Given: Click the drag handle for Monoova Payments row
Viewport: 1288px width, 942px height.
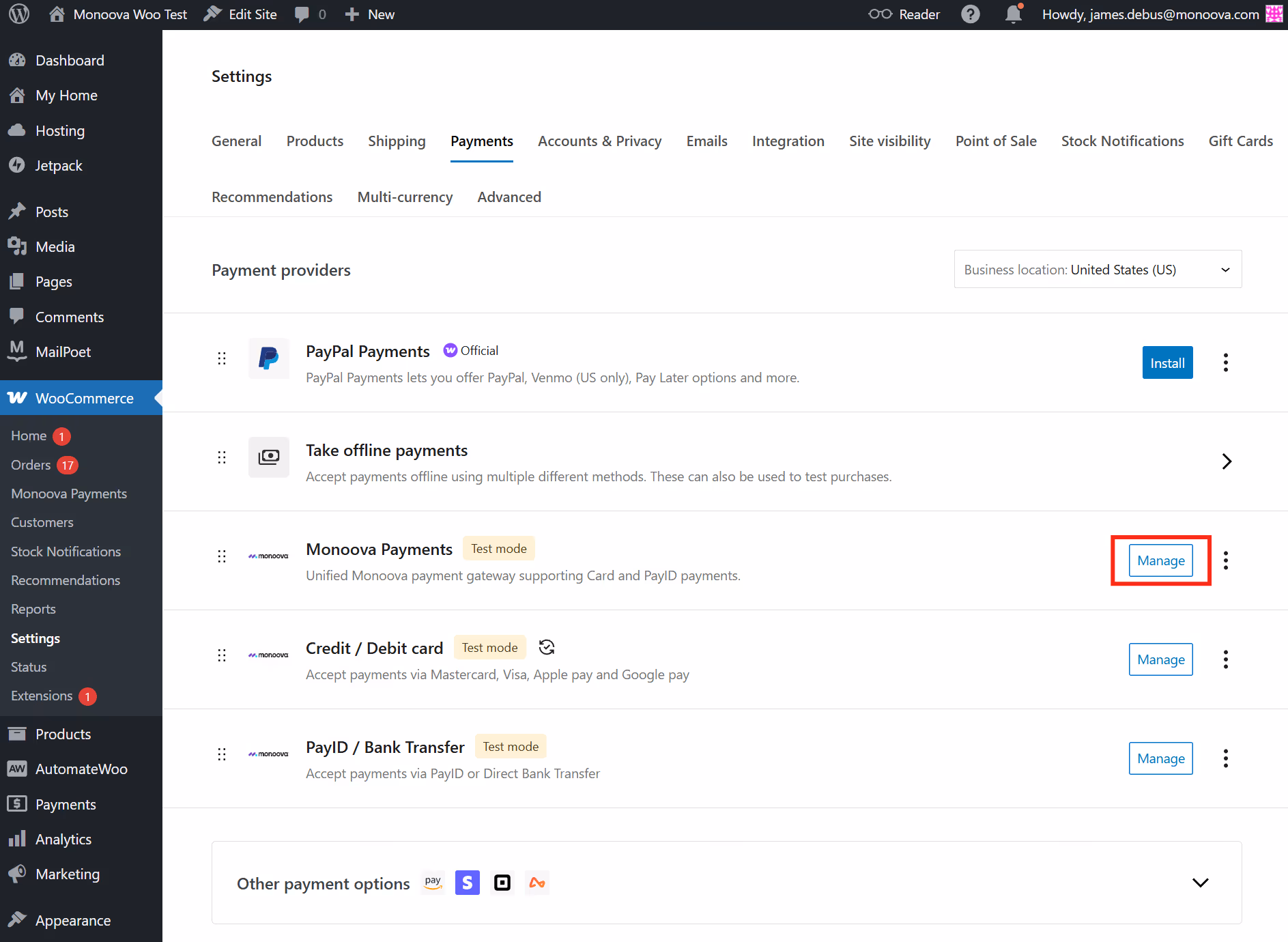Looking at the screenshot, I should click(x=222, y=556).
